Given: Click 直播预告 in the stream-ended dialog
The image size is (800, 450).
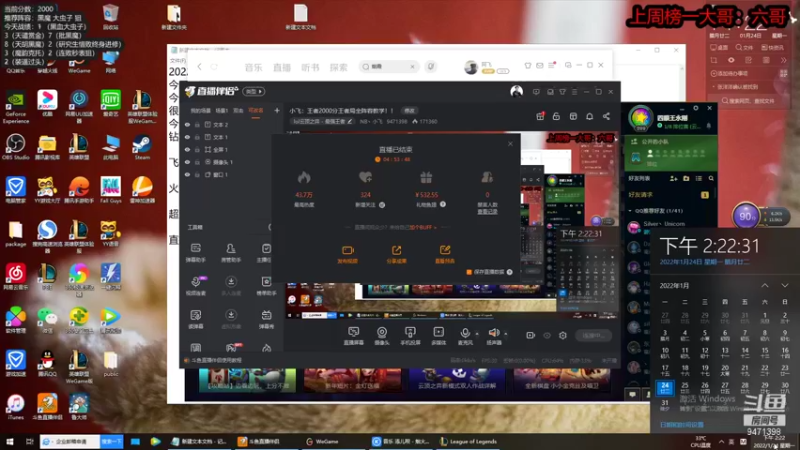Looking at the screenshot, I should (444, 254).
